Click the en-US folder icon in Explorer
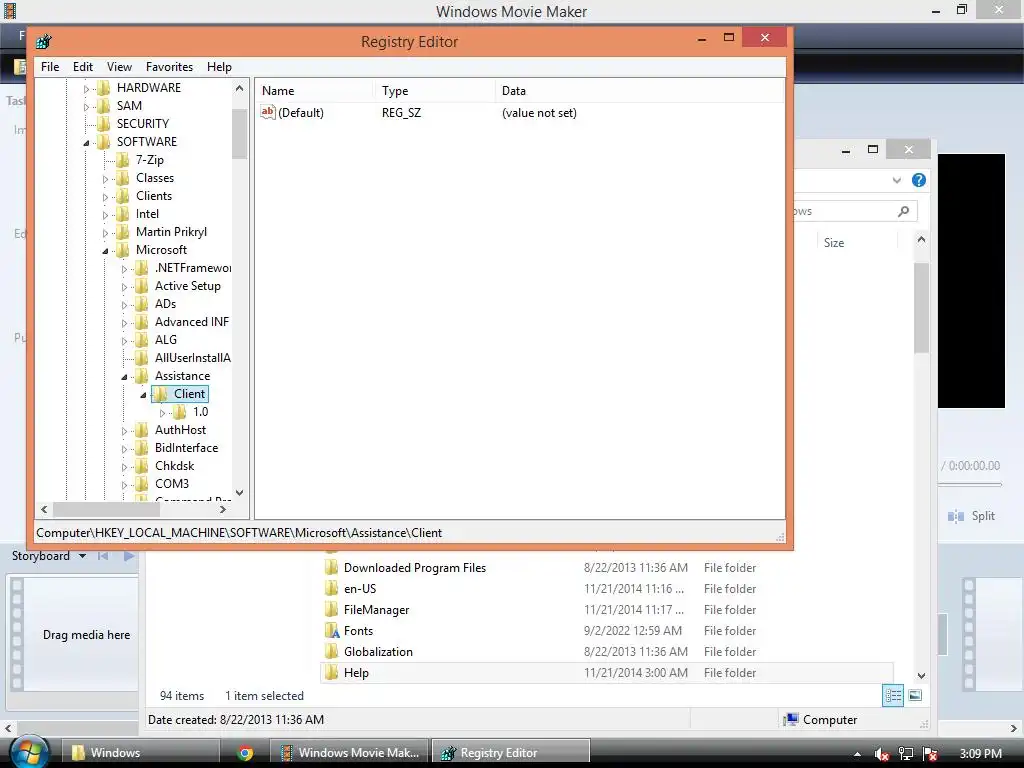The width and height of the screenshot is (1024, 768). point(332,588)
